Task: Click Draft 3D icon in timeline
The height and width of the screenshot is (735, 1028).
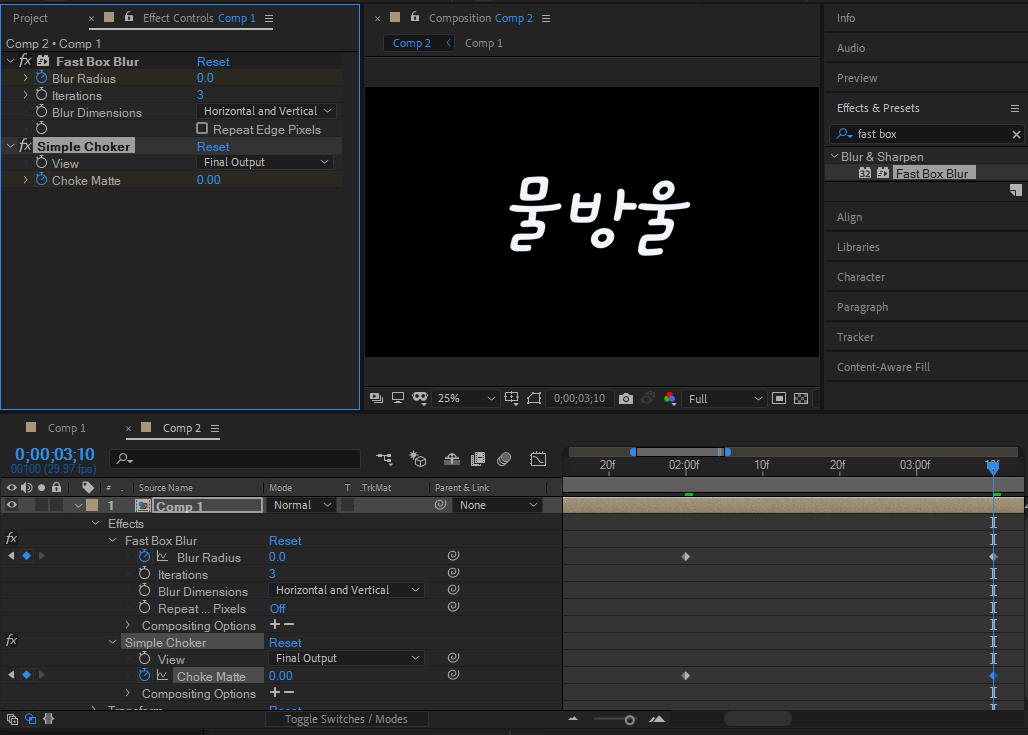Action: pos(418,459)
